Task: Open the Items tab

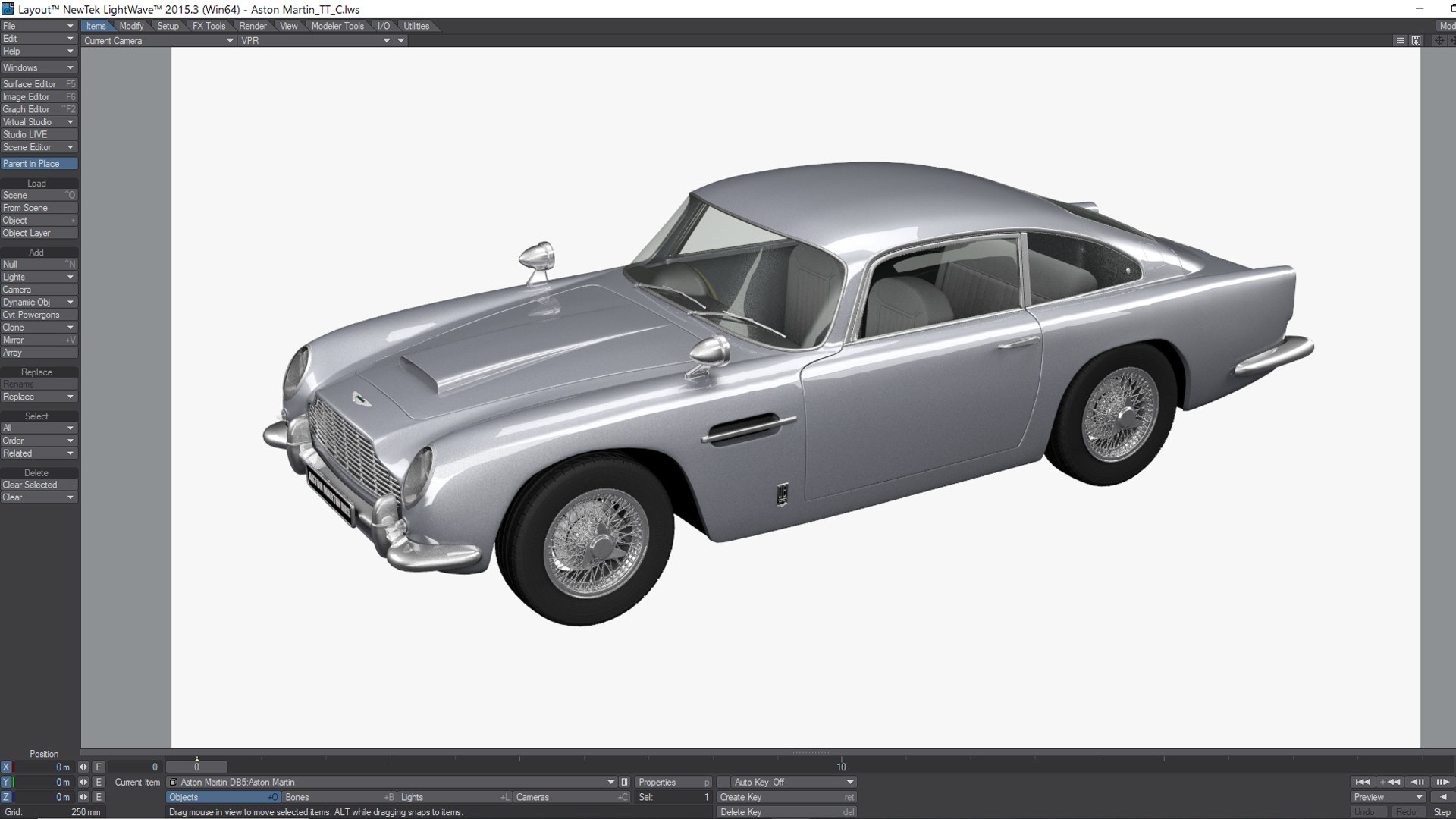Action: click(x=96, y=26)
